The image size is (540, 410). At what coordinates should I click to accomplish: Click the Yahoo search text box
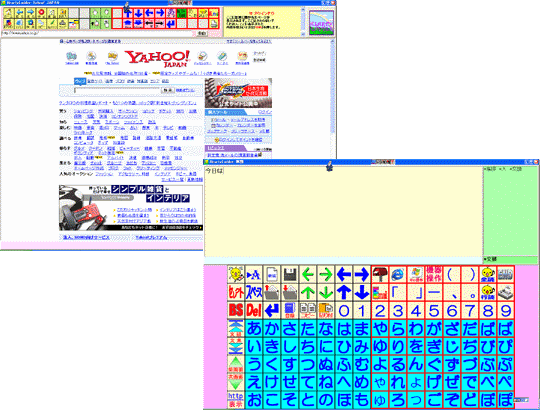tap(117, 90)
